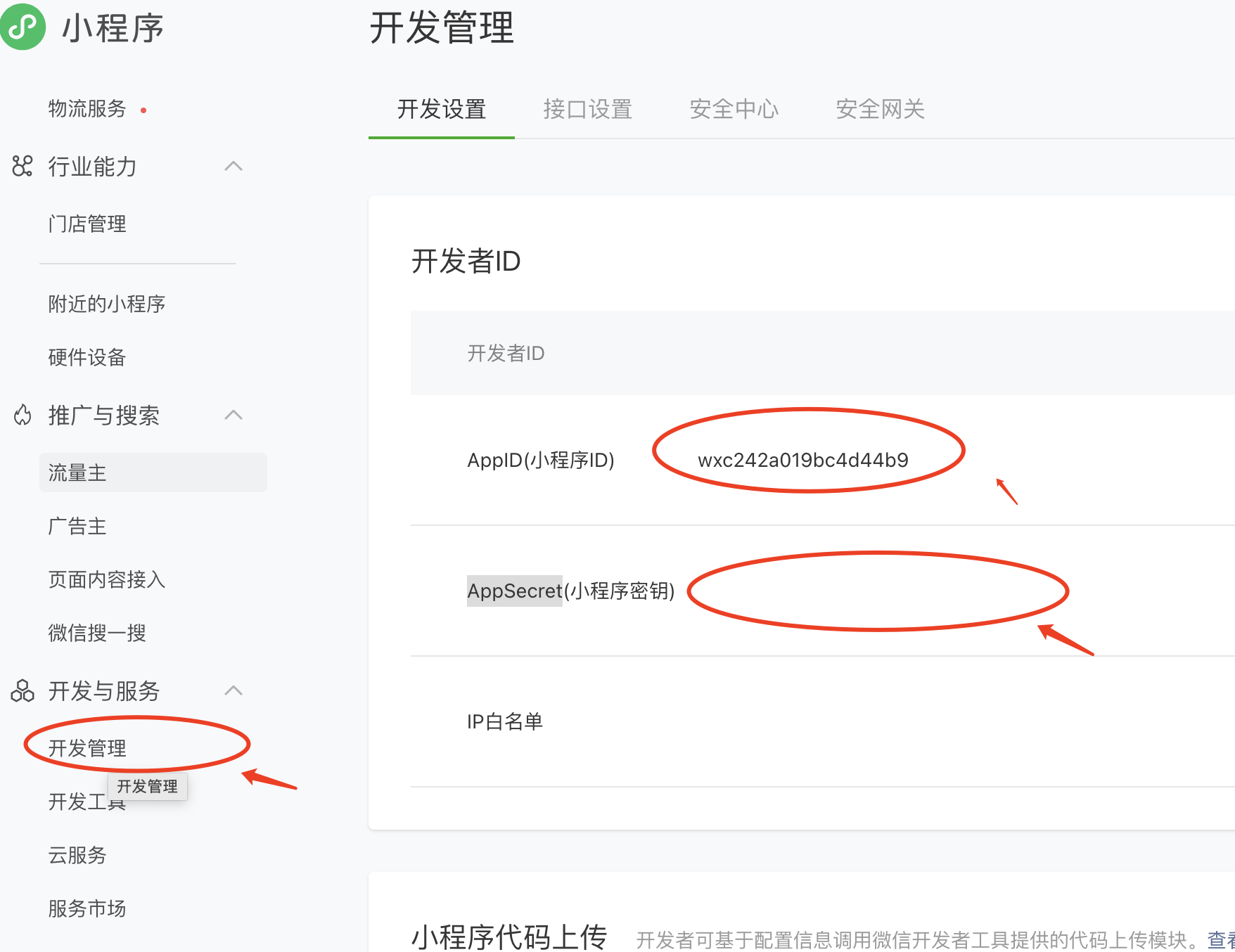Select 流量主 in the sidebar
The image size is (1235, 952).
pos(77,472)
